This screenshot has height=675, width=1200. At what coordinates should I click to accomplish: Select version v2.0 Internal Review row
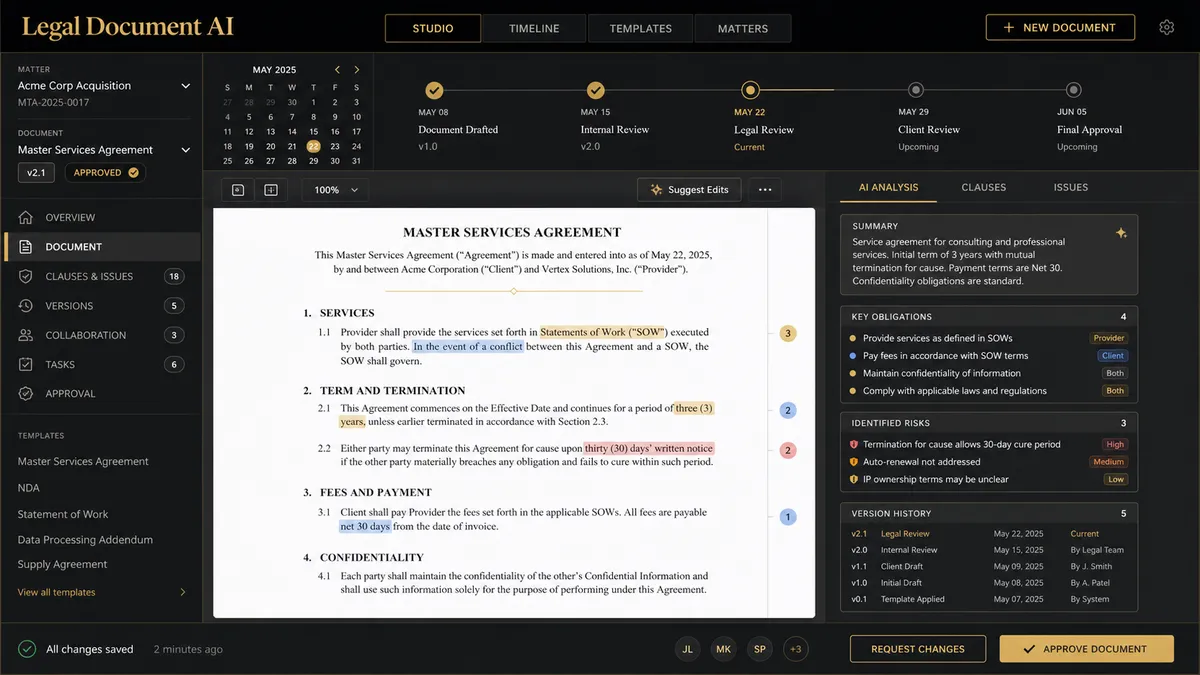pos(989,550)
